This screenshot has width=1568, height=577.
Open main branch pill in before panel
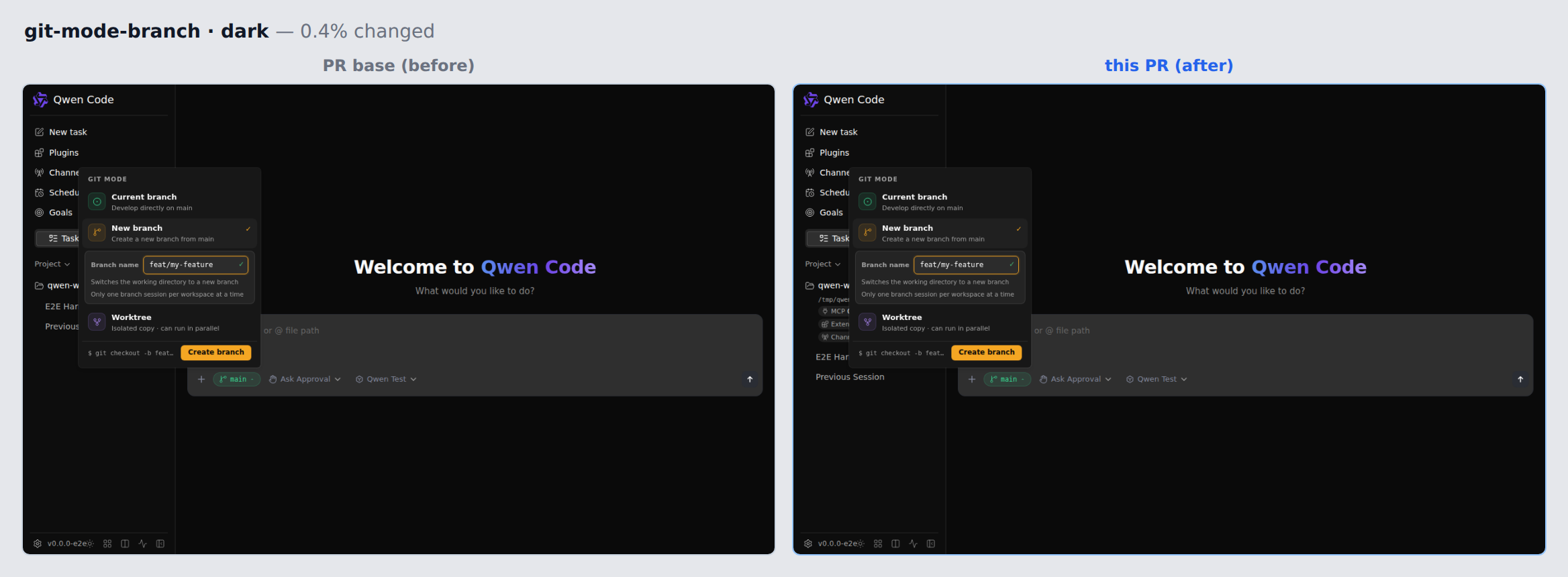click(237, 379)
